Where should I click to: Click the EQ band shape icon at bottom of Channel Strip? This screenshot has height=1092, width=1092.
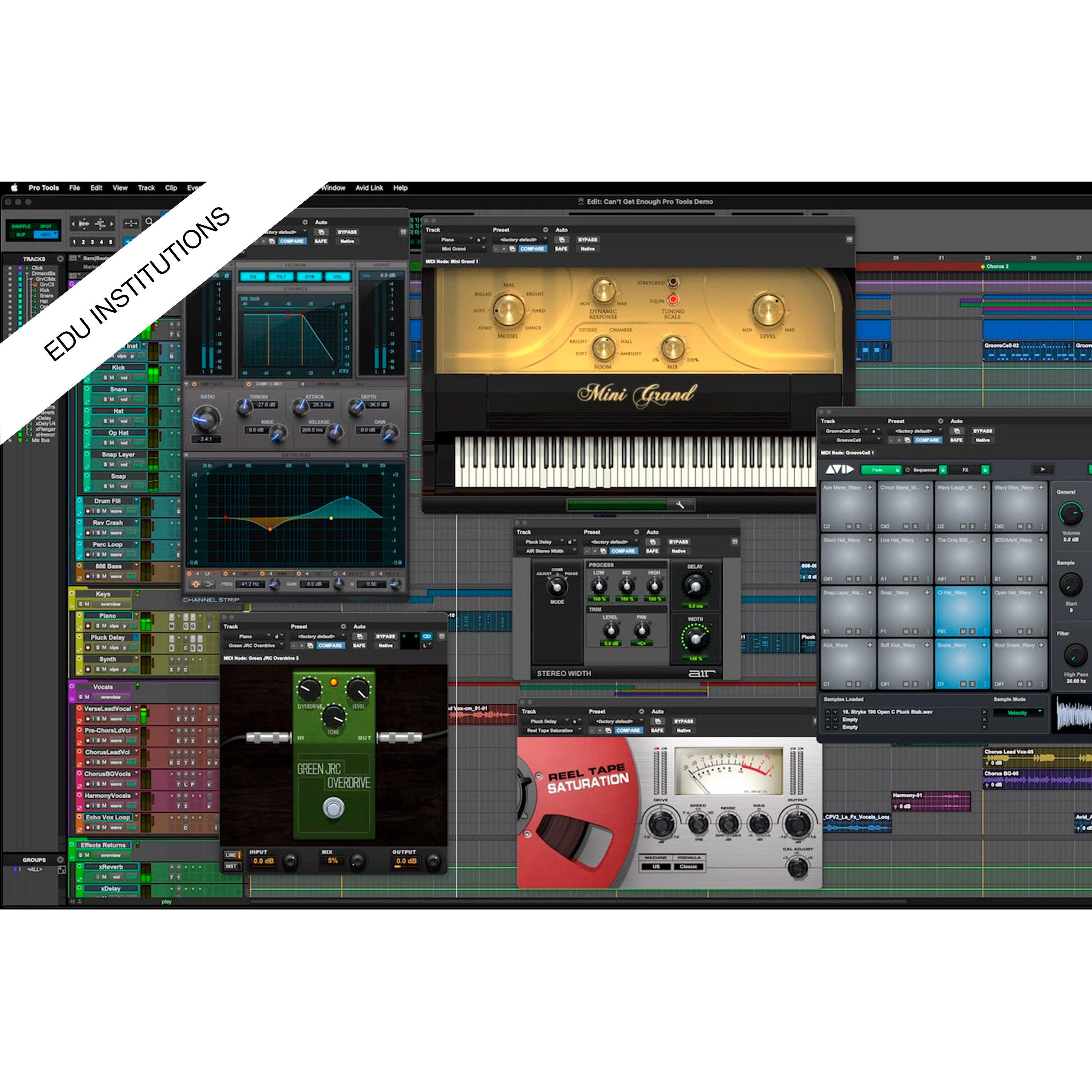point(197,585)
